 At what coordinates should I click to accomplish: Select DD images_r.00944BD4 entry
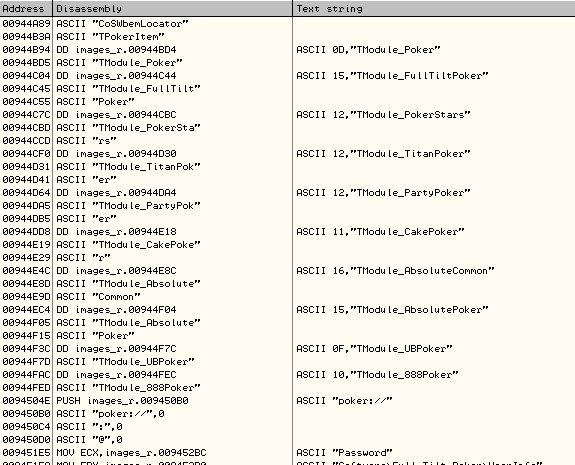pyautogui.click(x=116, y=50)
